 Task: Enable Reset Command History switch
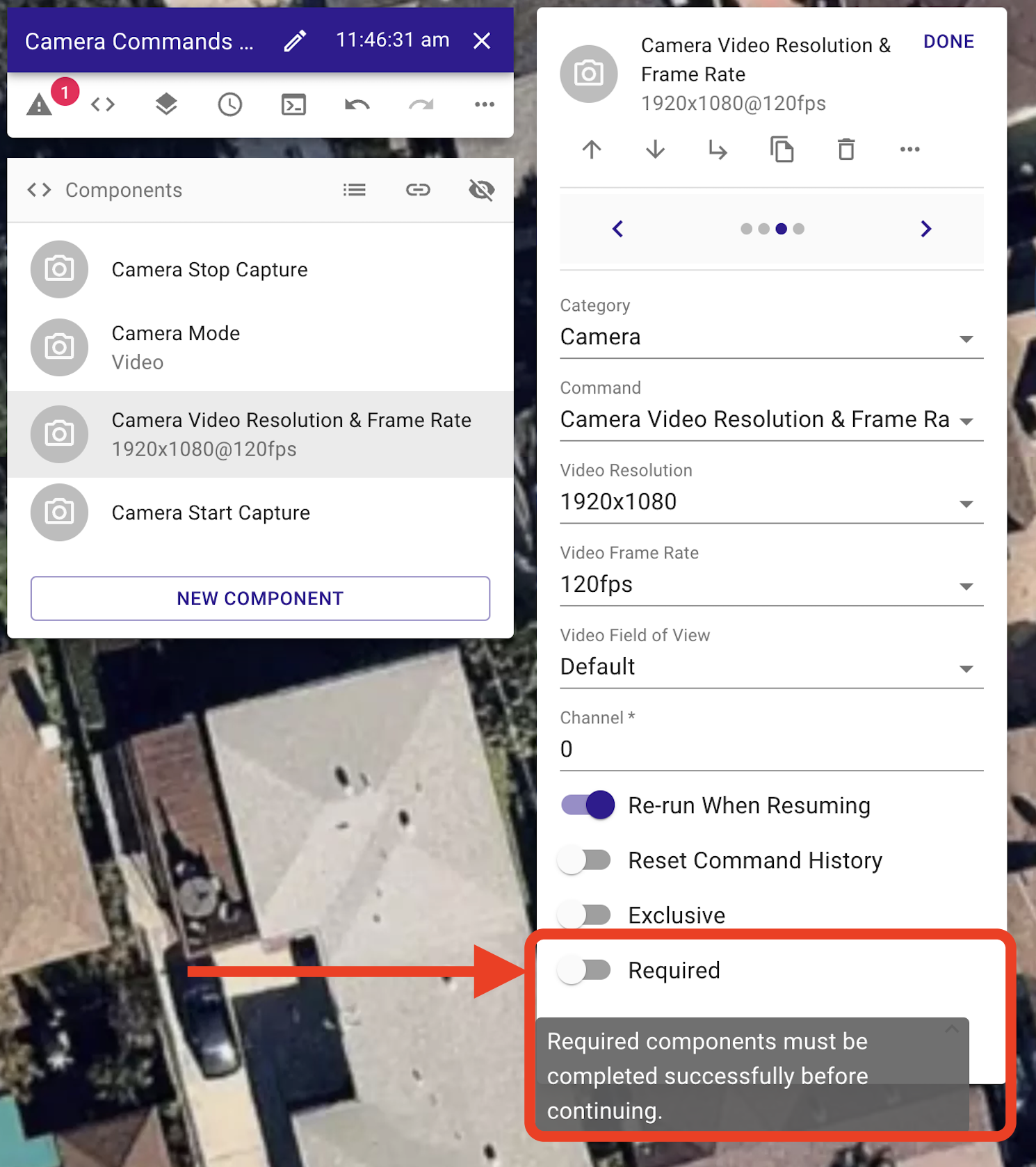click(x=585, y=860)
